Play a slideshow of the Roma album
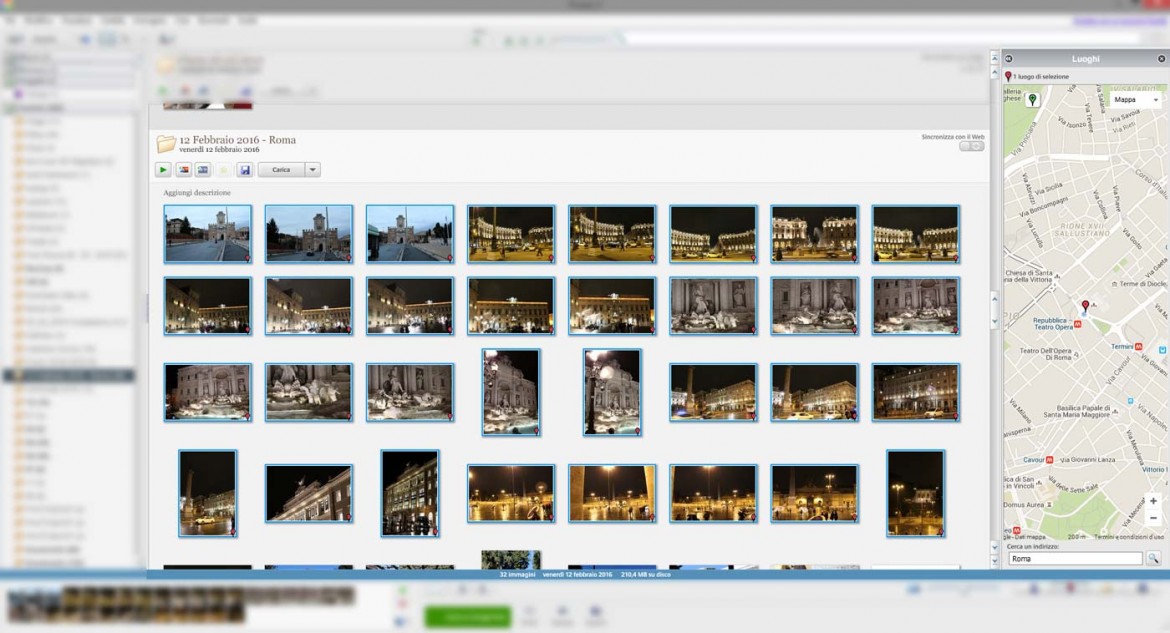1170x633 pixels. 163,170
